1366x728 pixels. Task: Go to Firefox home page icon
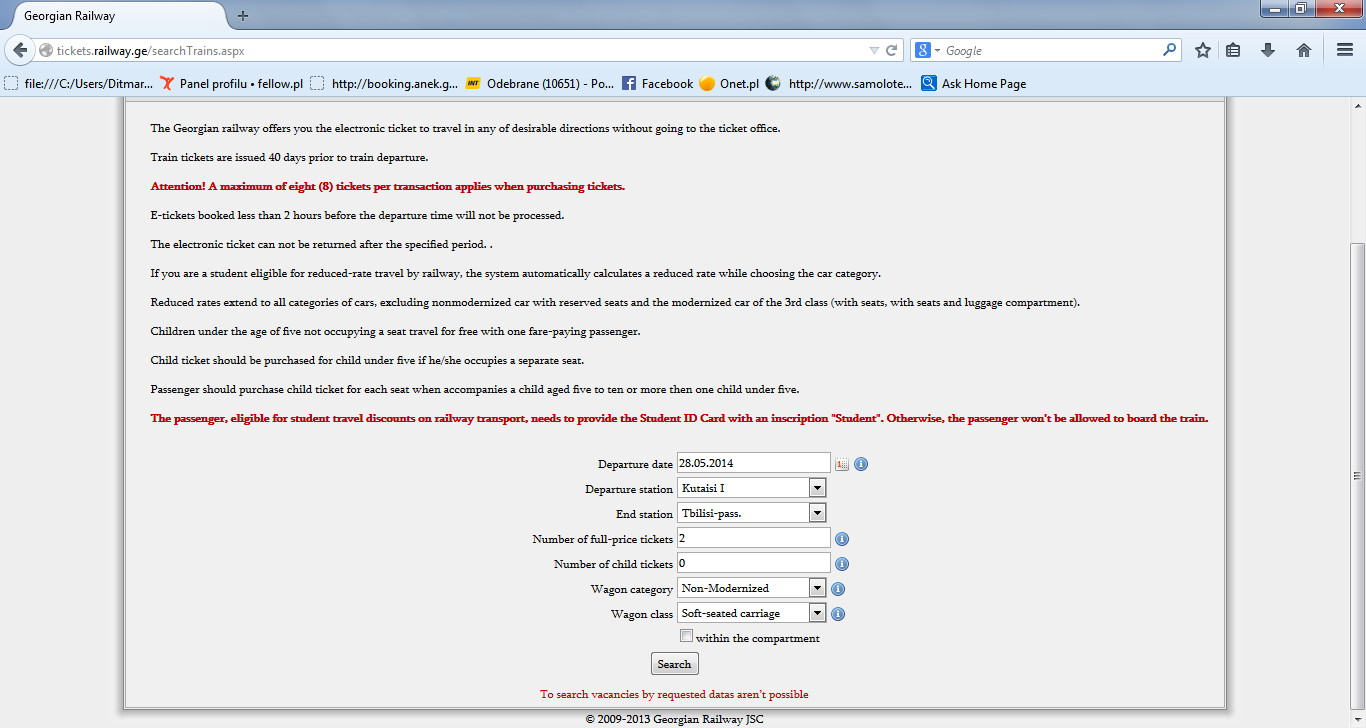point(1304,50)
